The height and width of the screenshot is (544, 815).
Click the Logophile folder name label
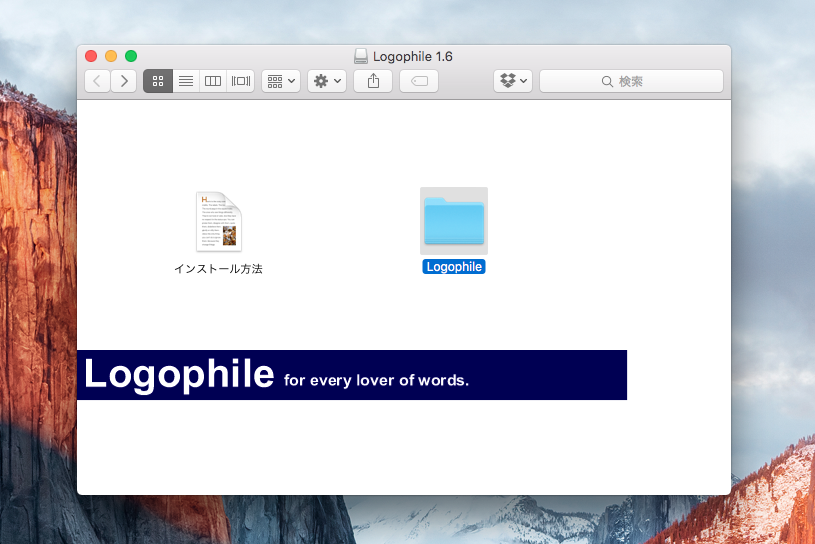(x=454, y=267)
